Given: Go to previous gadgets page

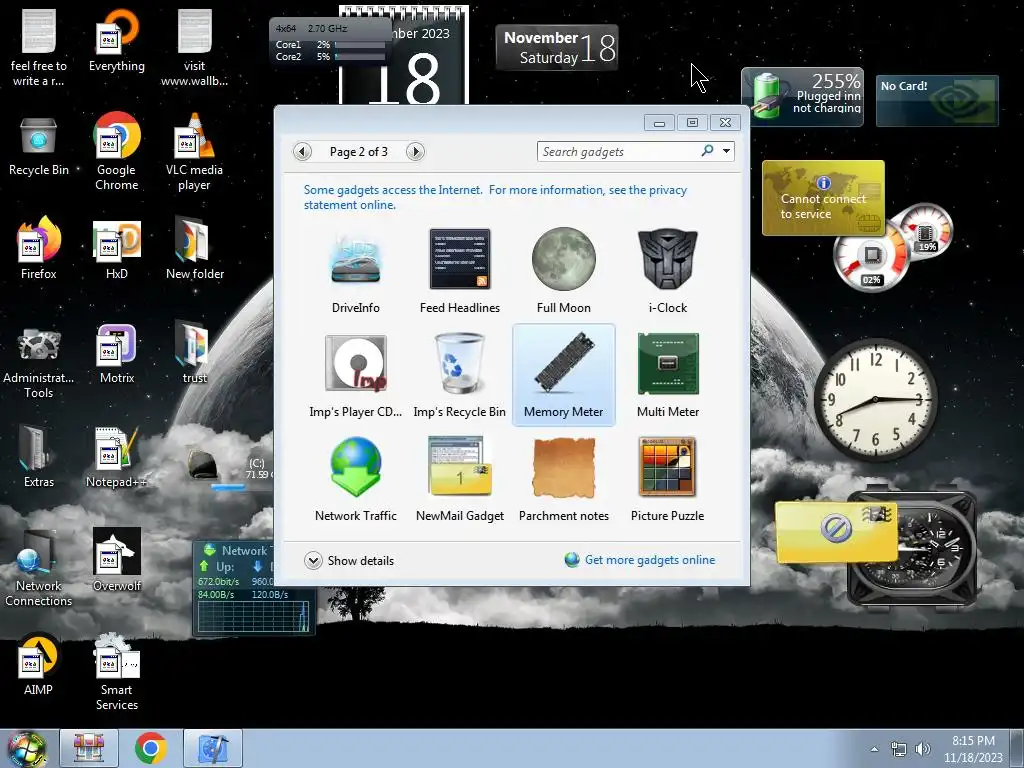Looking at the screenshot, I should point(302,152).
